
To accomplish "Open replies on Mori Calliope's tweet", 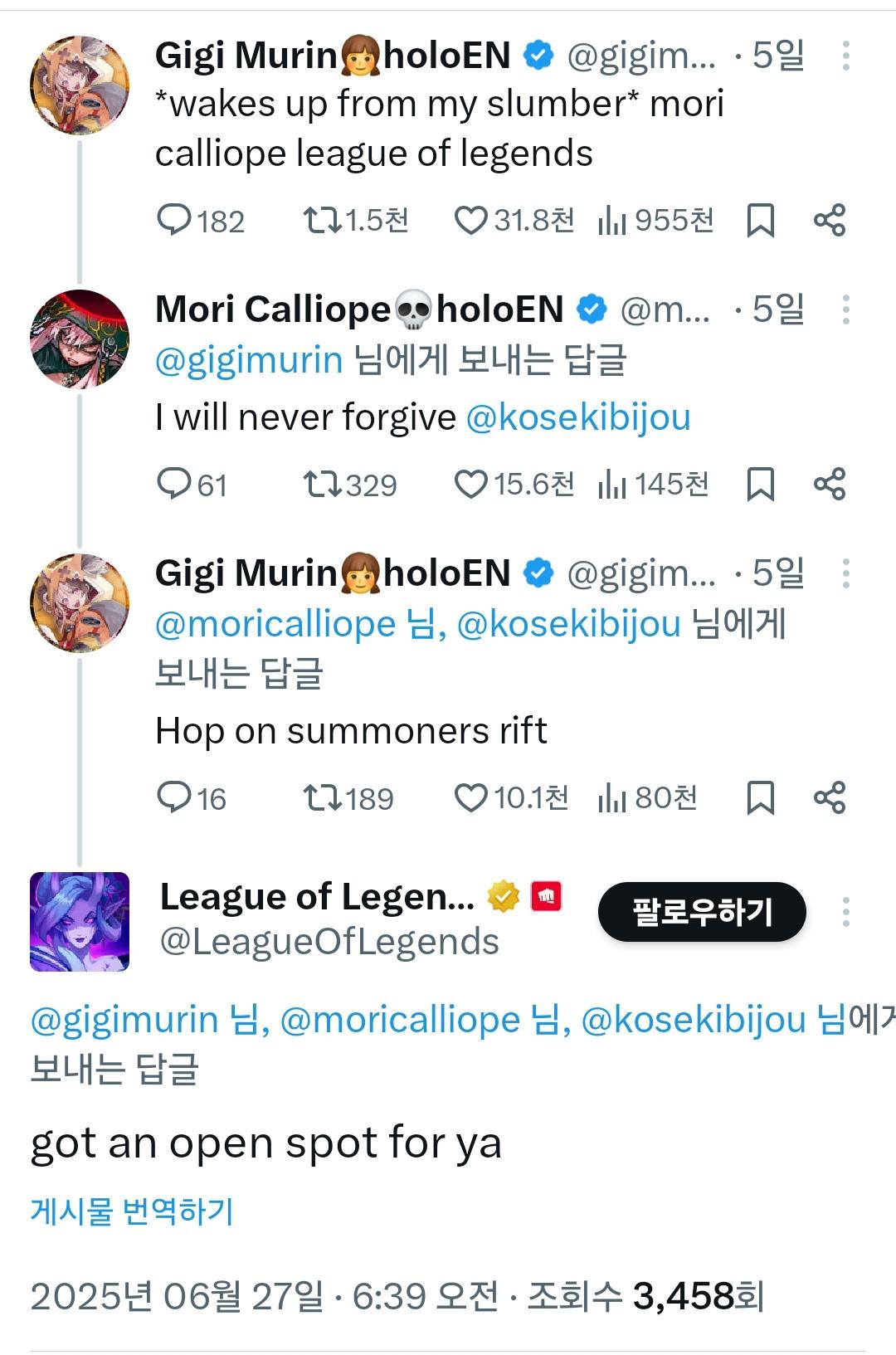I will coord(174,484).
